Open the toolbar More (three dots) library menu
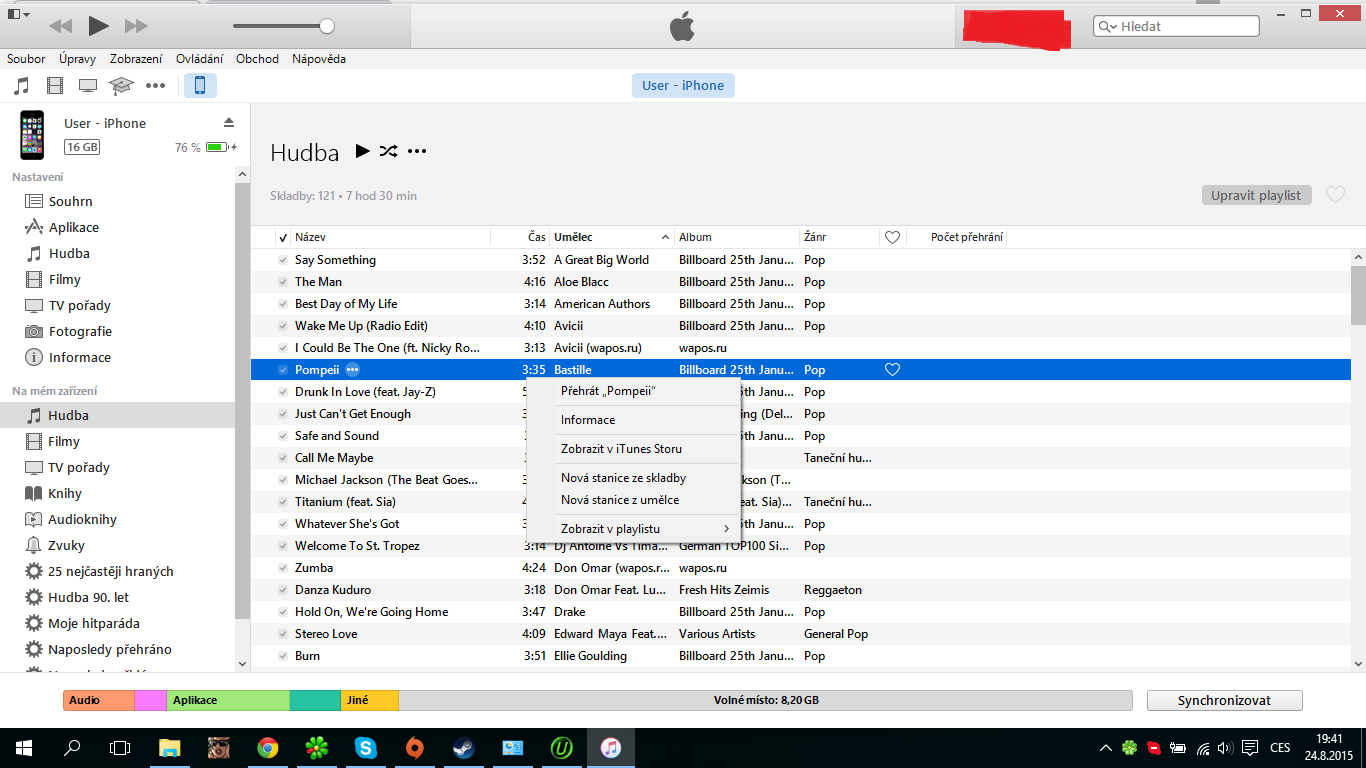The width and height of the screenshot is (1366, 768). click(155, 85)
